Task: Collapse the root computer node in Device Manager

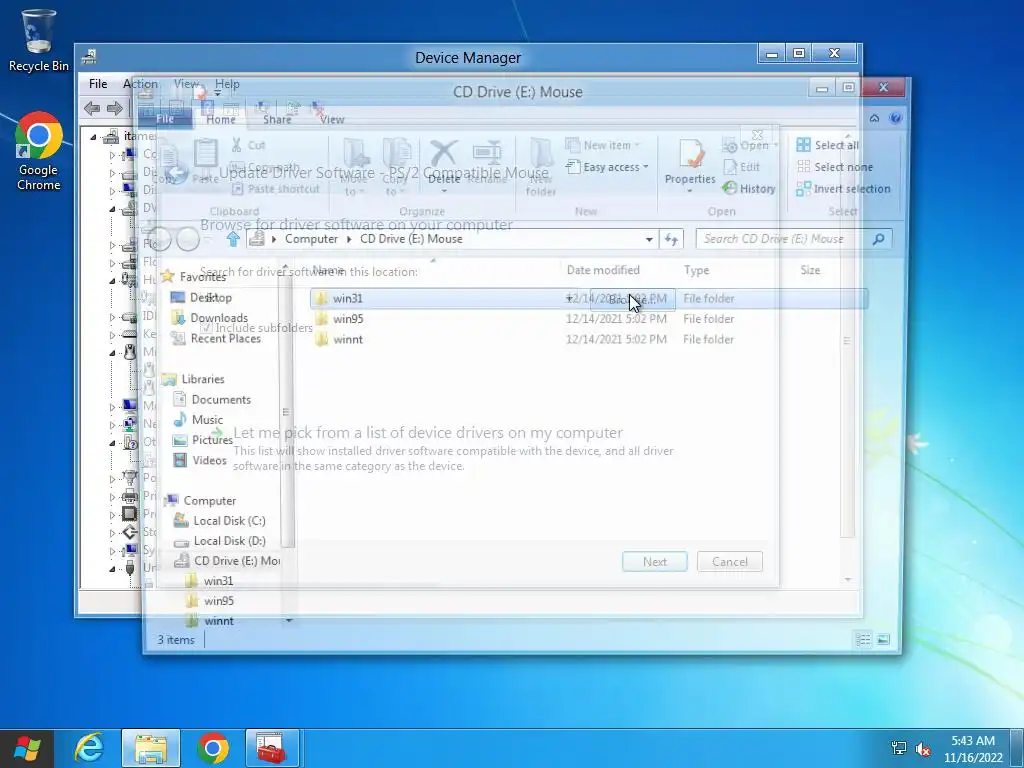Action: pyautogui.click(x=93, y=137)
